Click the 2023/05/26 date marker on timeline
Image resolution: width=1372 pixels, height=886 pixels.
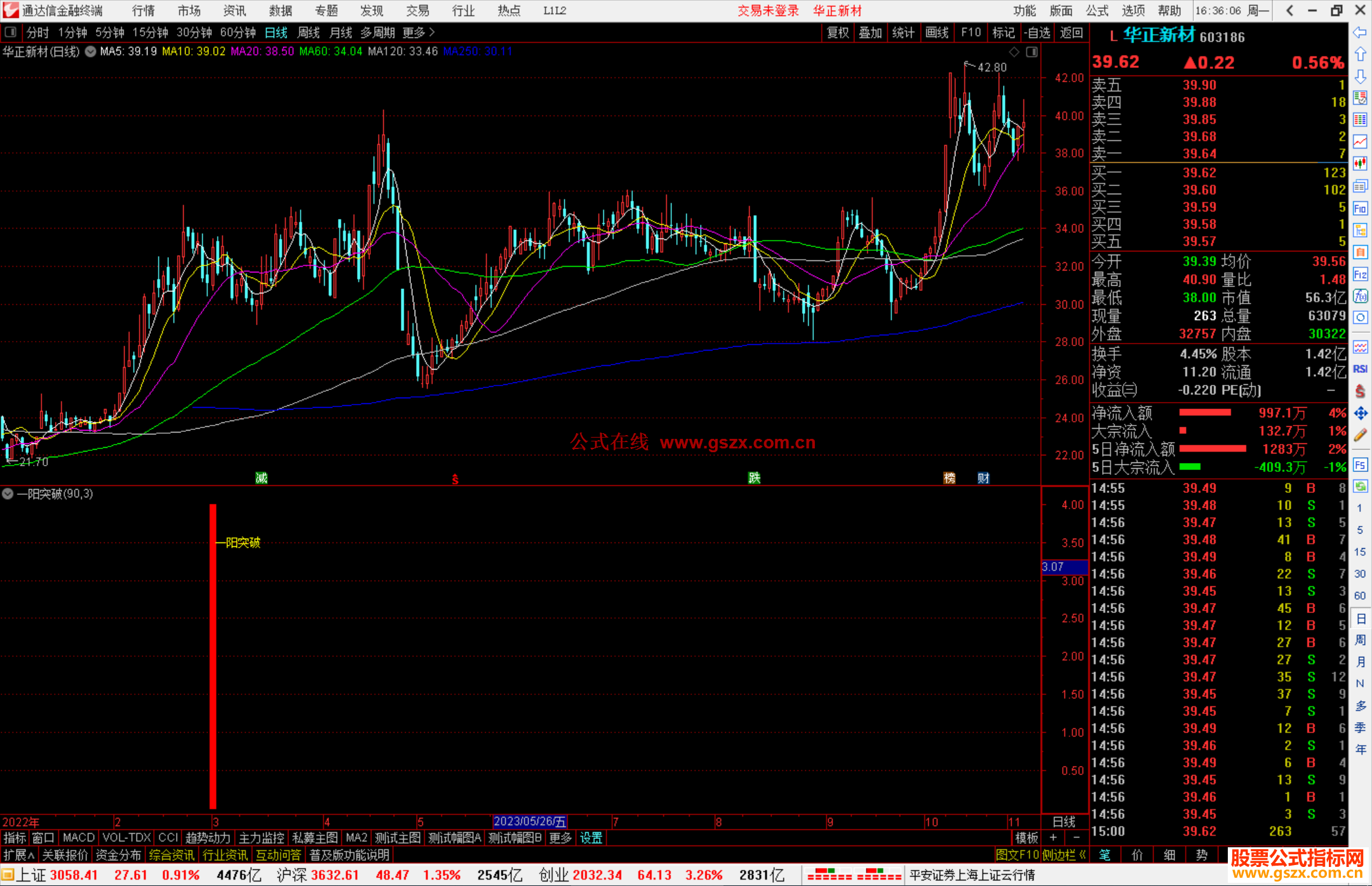(x=530, y=822)
